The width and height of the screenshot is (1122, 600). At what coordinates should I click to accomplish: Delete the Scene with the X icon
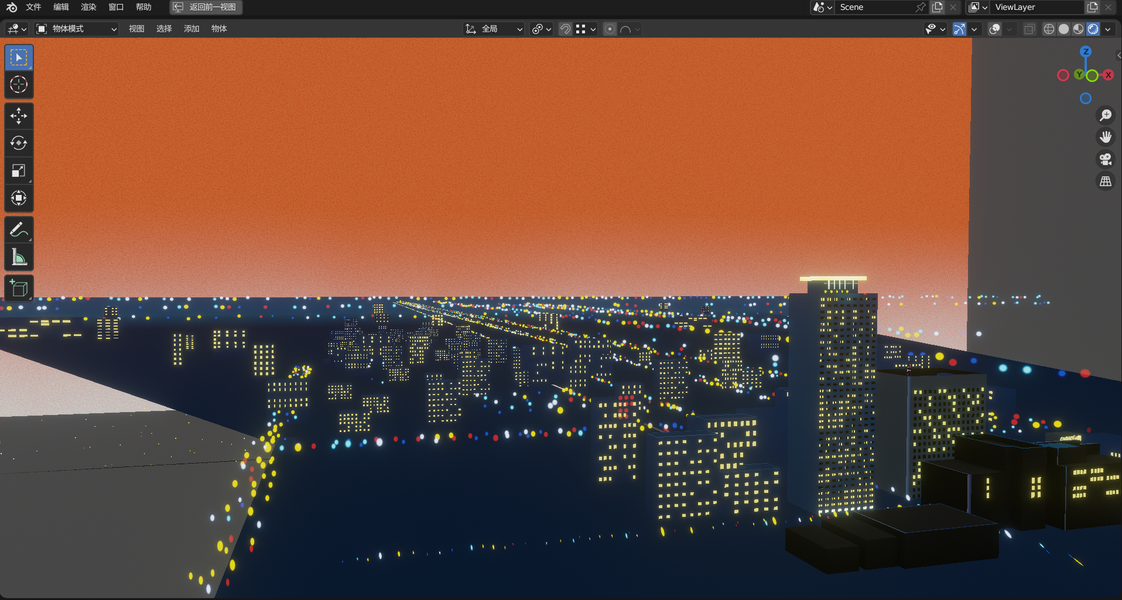(x=953, y=7)
